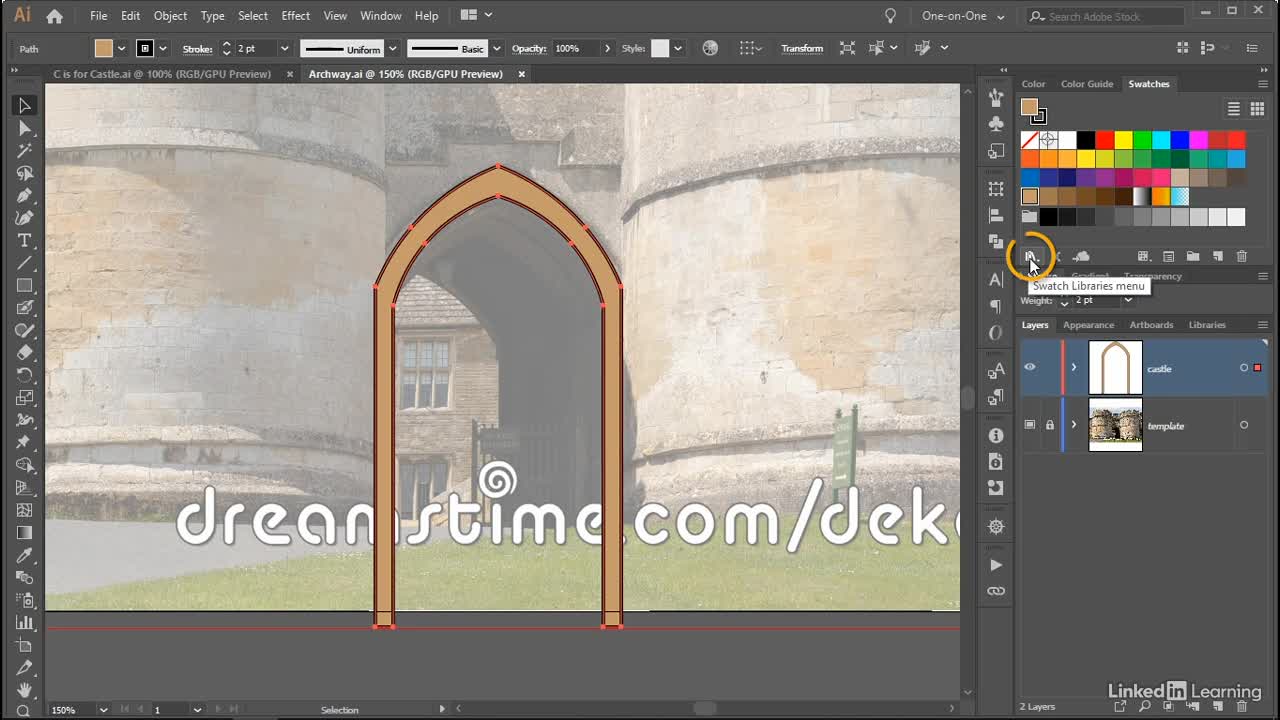
Task: Open the Swatches panel menu
Action: (x=1262, y=84)
